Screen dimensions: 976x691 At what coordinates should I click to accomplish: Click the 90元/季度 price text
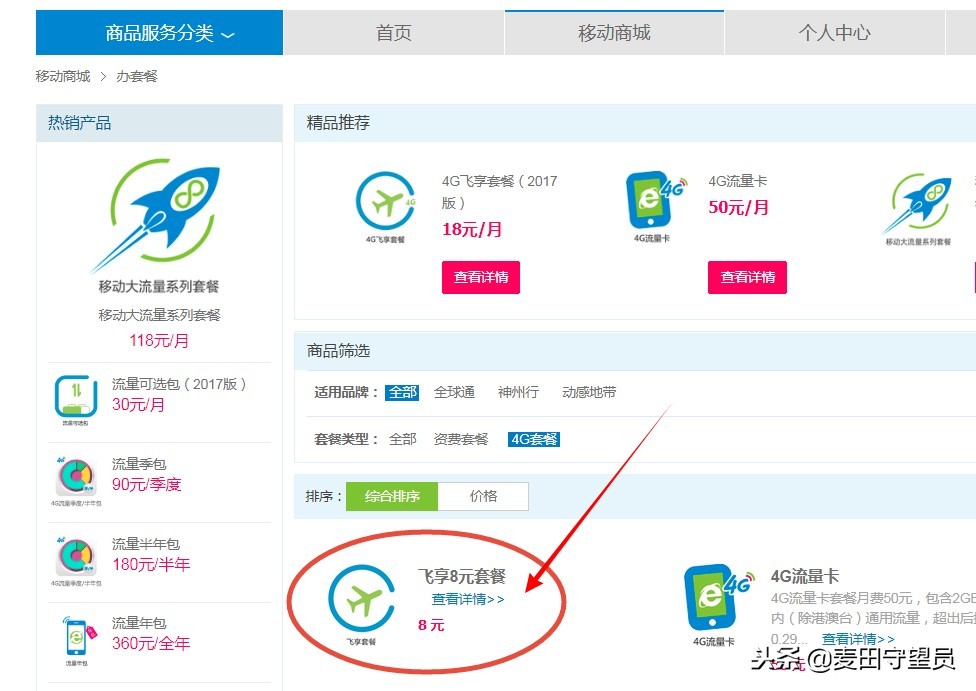pyautogui.click(x=146, y=484)
